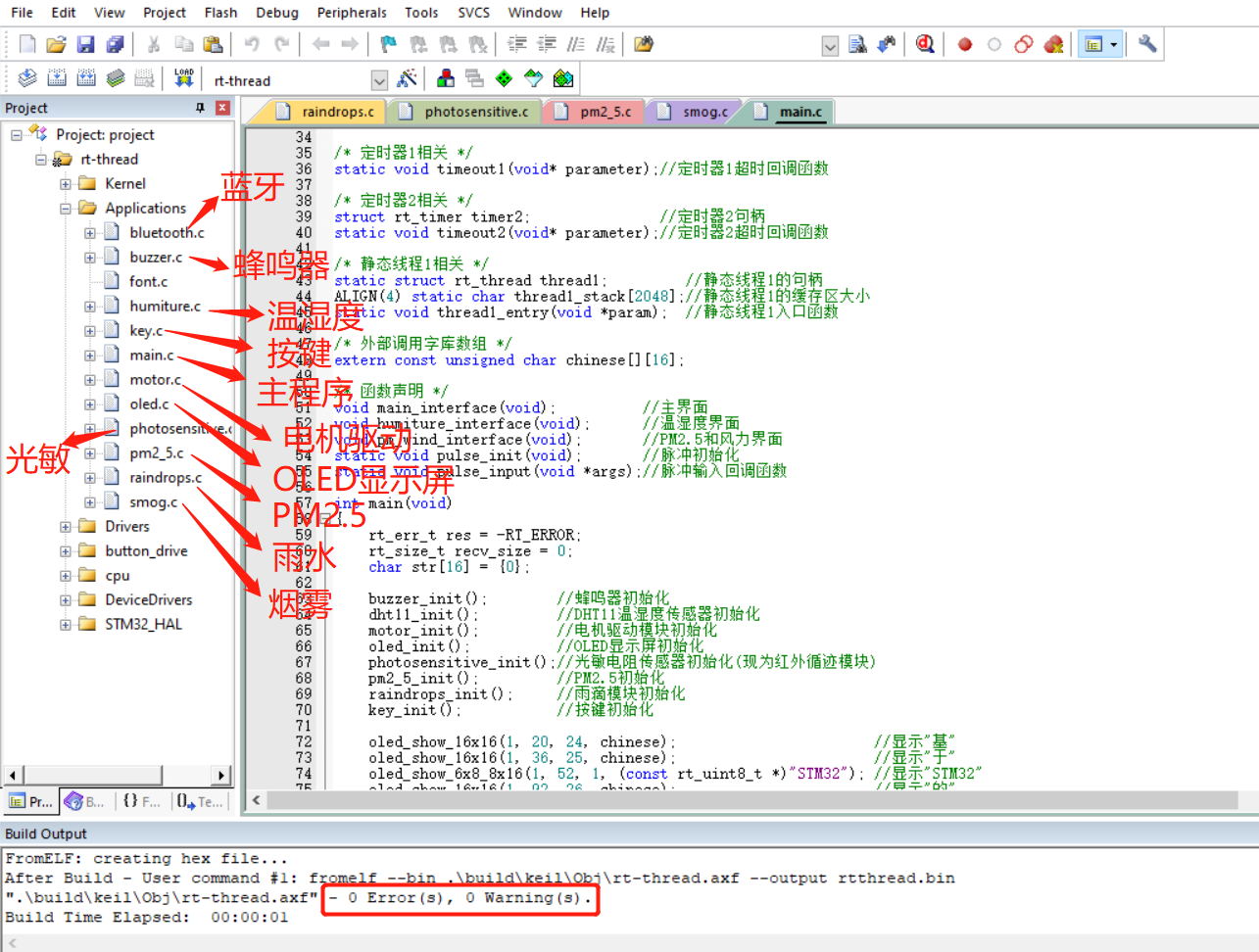Click the Find document search icon
Screen dimensions: 1259x952
pyautogui.click(x=857, y=44)
